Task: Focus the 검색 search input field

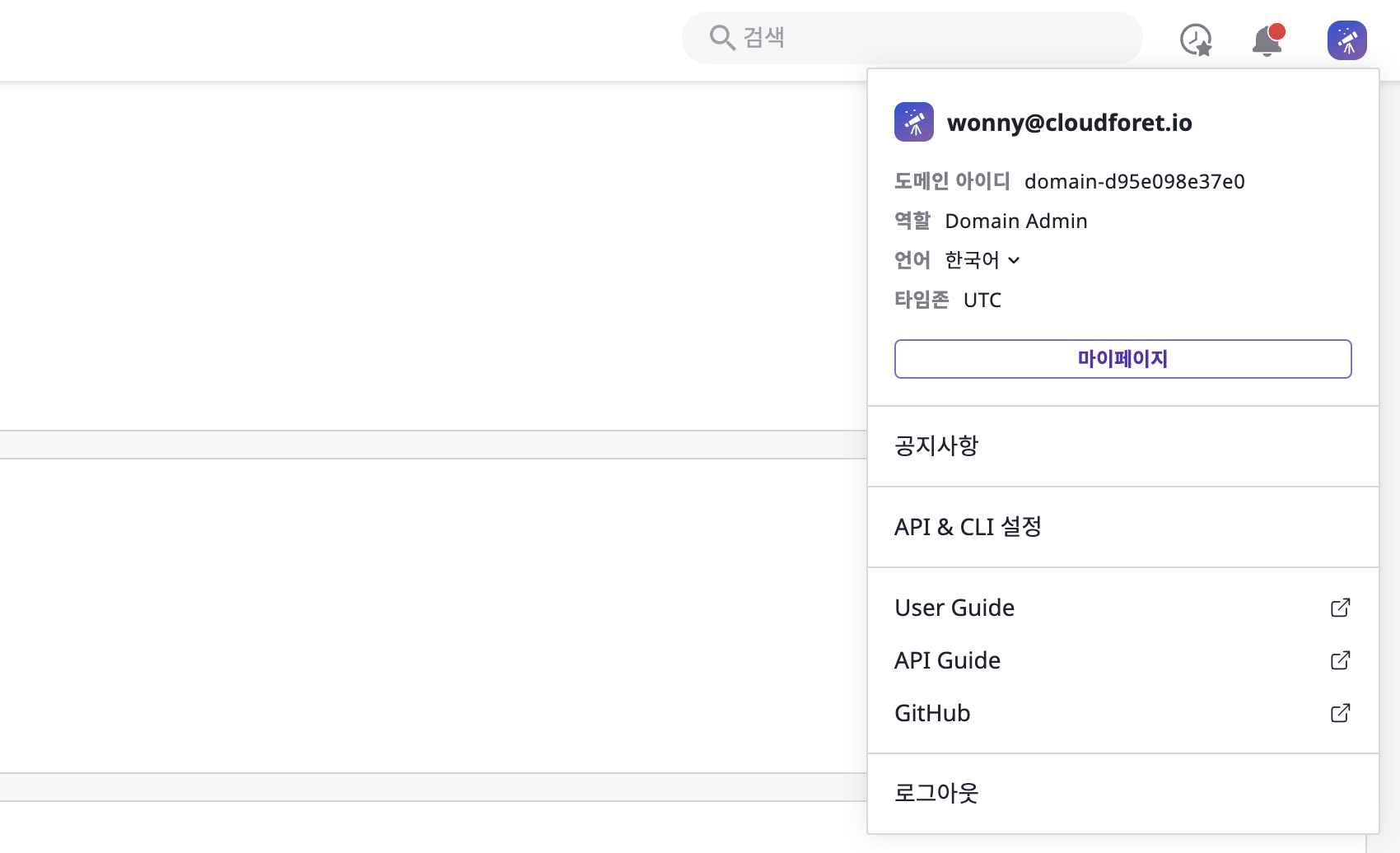Action: click(912, 38)
